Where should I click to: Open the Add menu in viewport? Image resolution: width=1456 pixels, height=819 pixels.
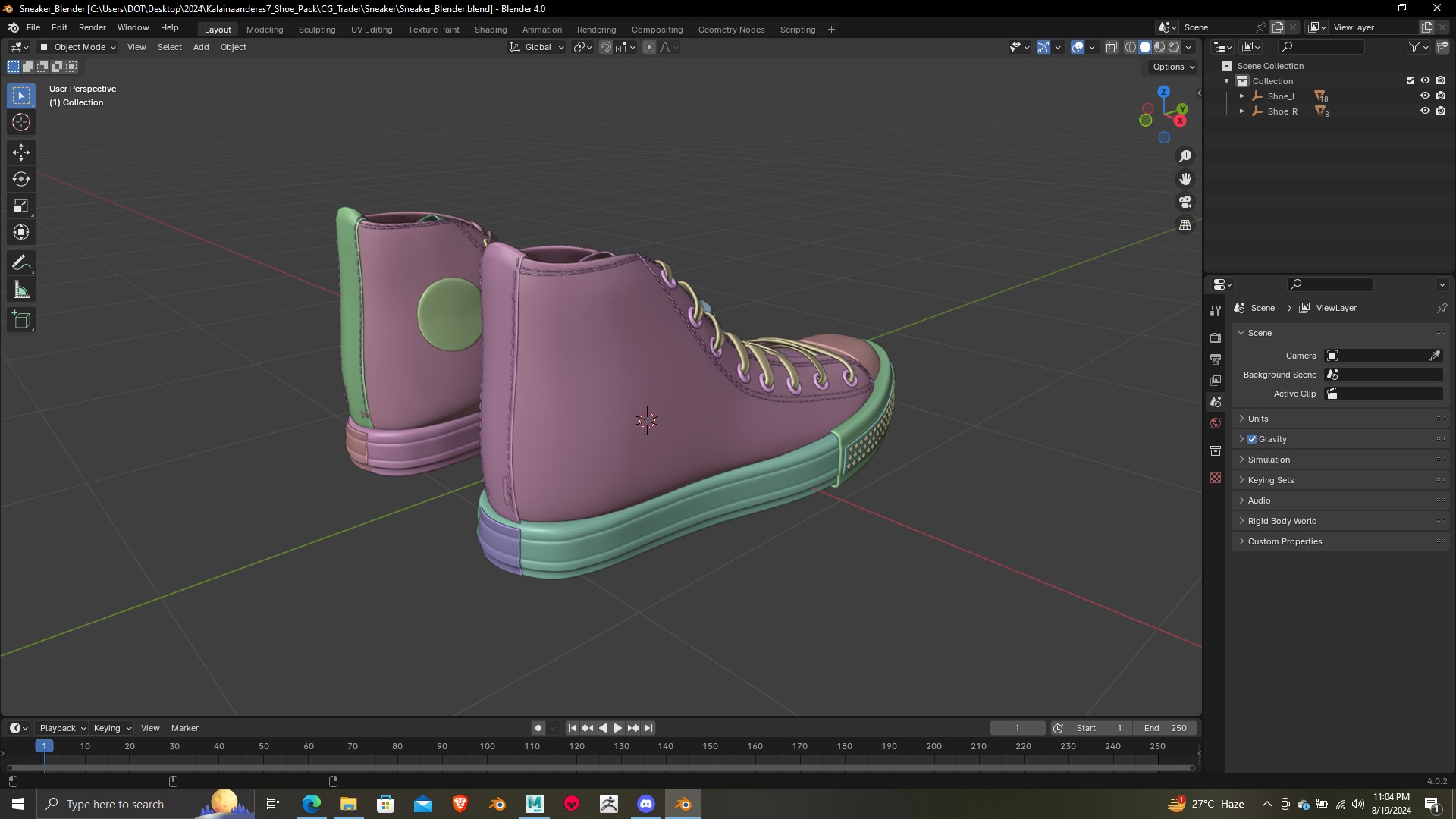click(x=201, y=47)
